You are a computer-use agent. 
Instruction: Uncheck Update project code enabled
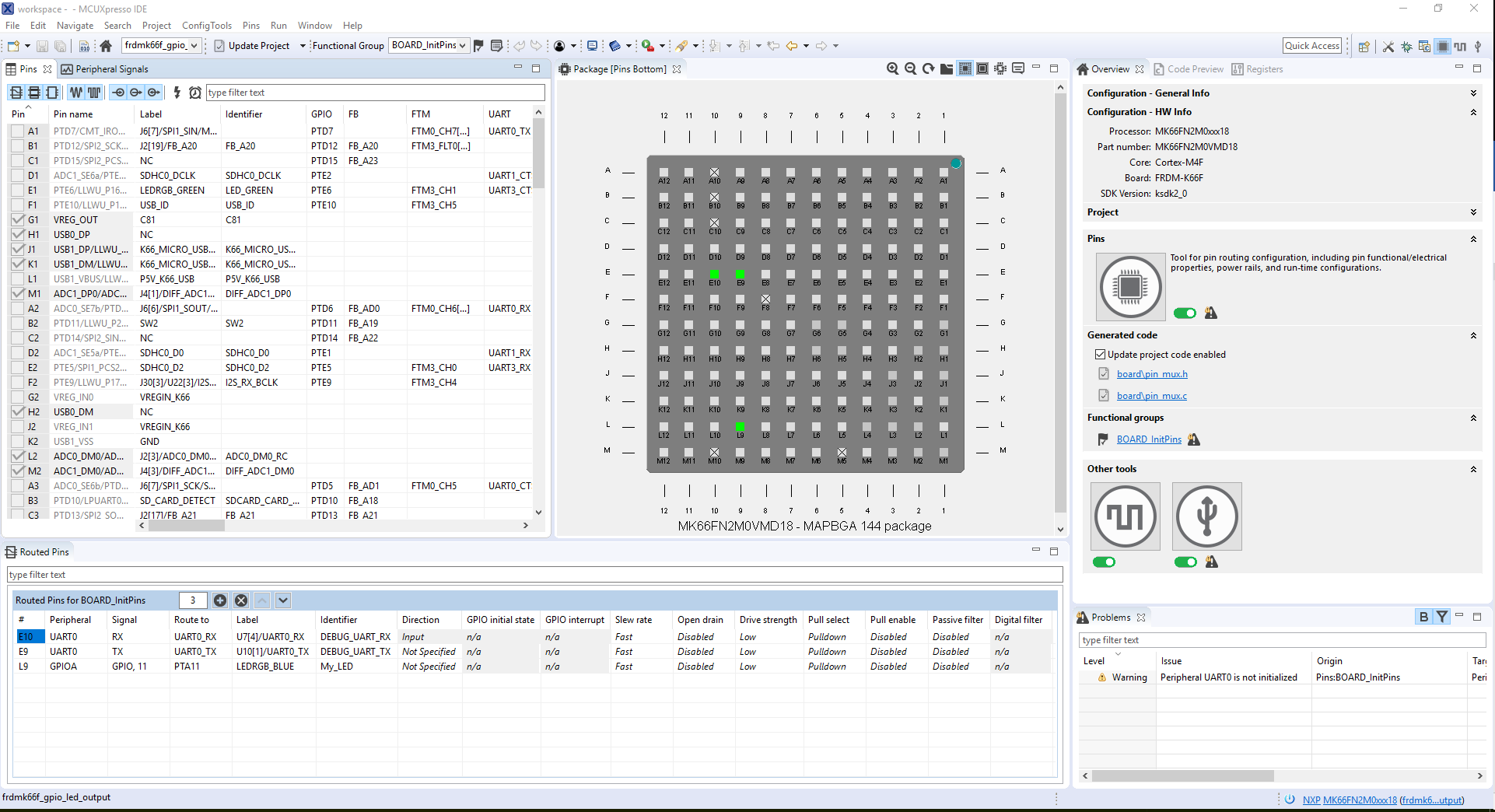pos(1100,355)
